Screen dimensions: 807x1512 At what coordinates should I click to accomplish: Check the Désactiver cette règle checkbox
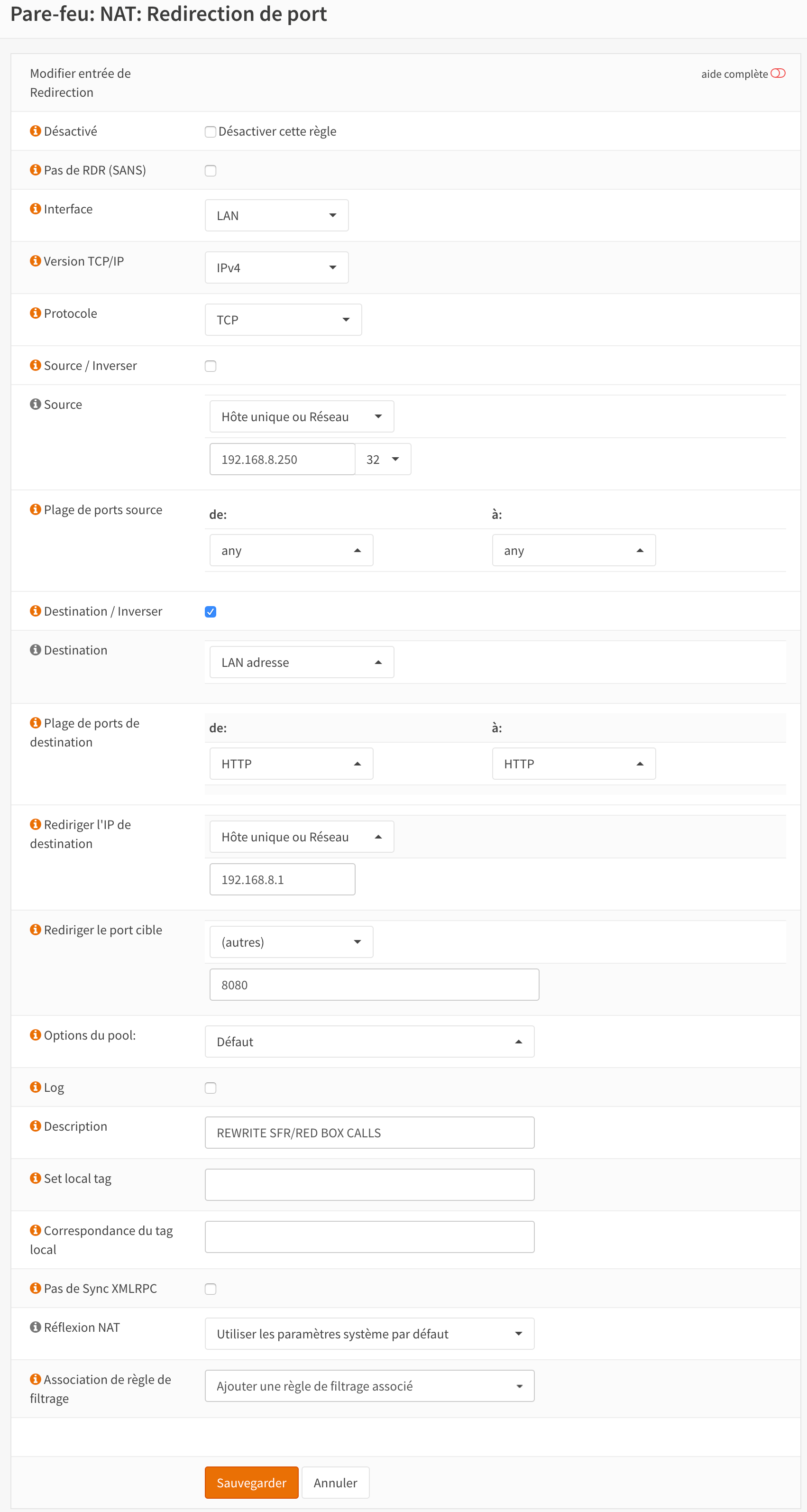coord(210,131)
